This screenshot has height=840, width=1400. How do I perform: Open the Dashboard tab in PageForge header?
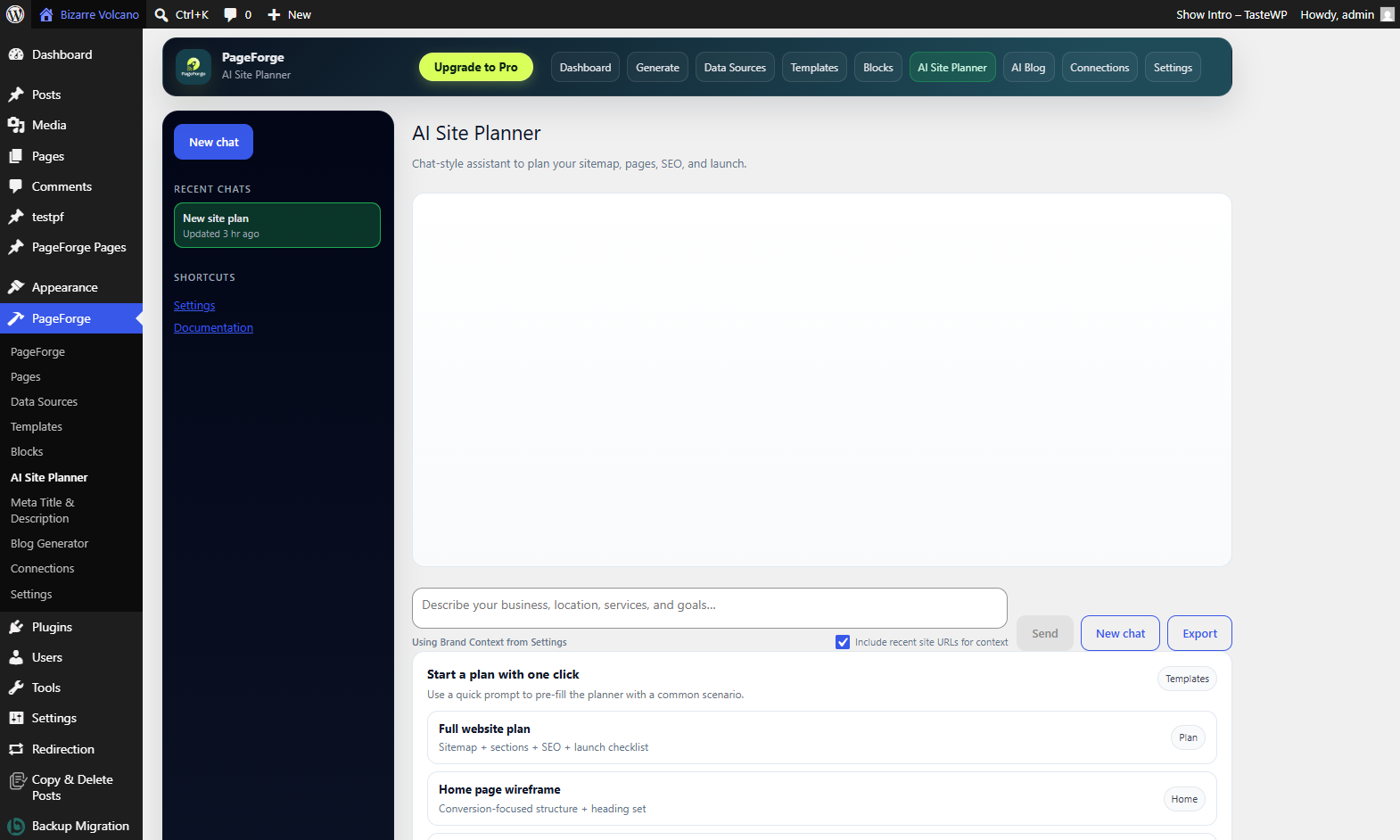click(x=586, y=68)
